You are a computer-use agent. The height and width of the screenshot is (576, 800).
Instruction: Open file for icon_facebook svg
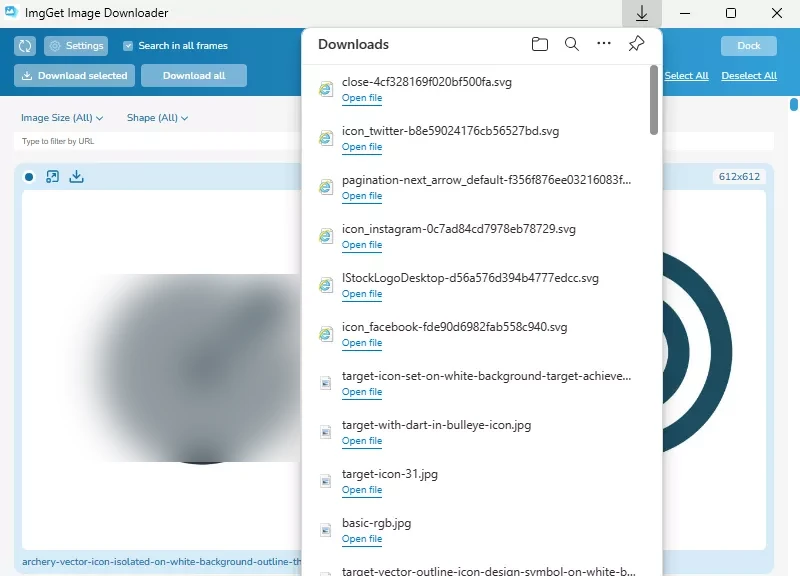pyautogui.click(x=362, y=343)
